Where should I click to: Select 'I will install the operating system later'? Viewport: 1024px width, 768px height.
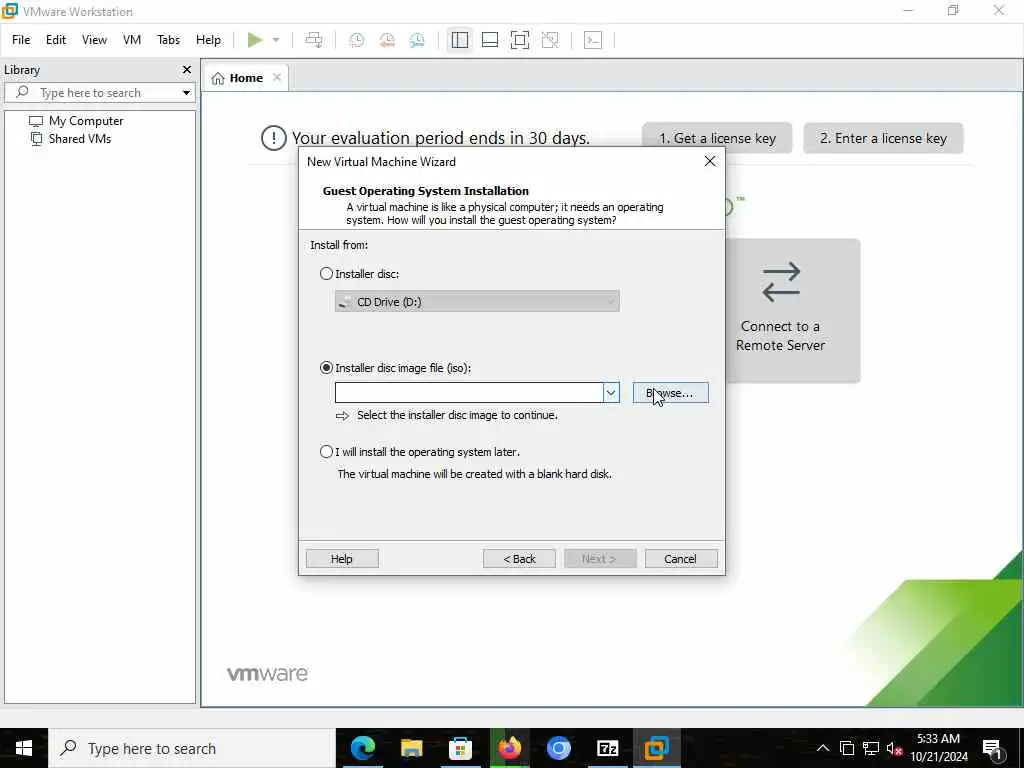click(x=327, y=451)
